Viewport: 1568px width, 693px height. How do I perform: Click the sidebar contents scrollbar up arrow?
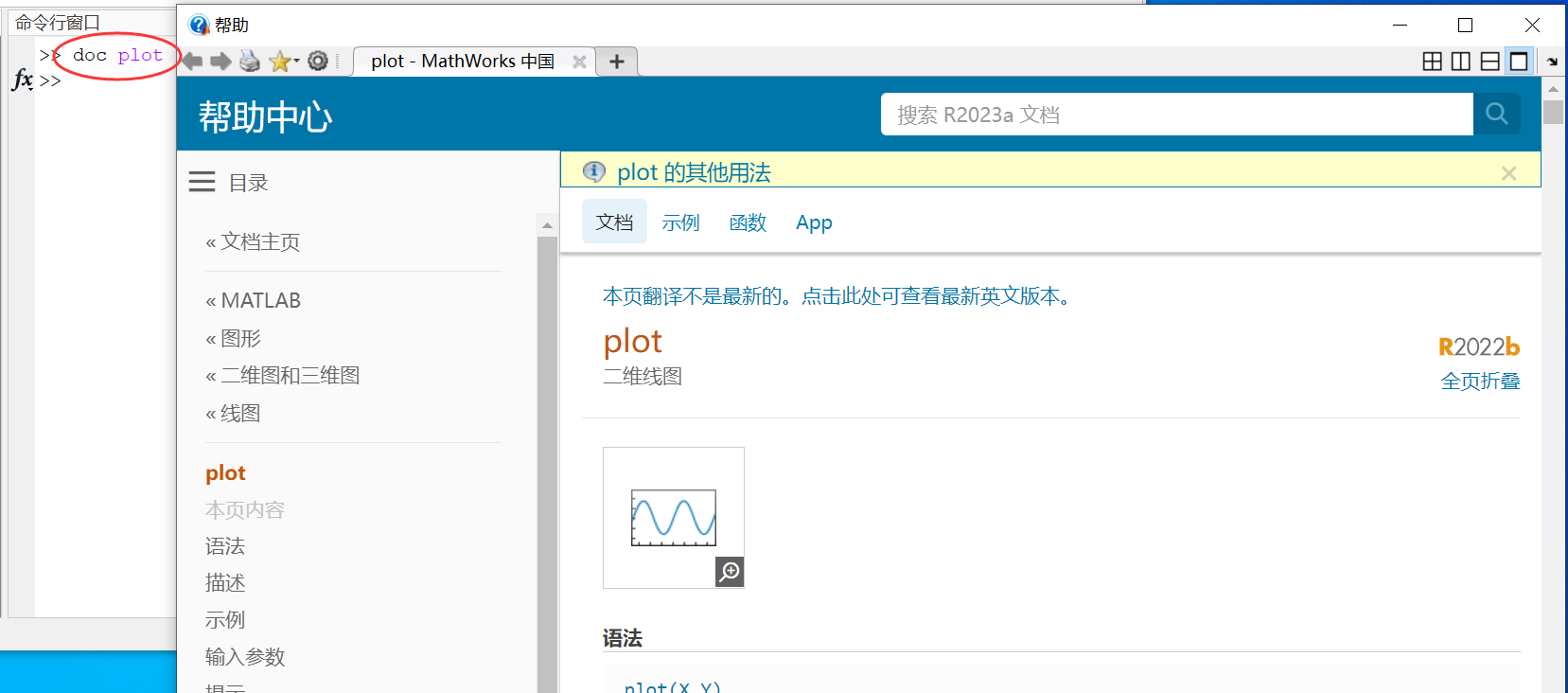pyautogui.click(x=547, y=225)
